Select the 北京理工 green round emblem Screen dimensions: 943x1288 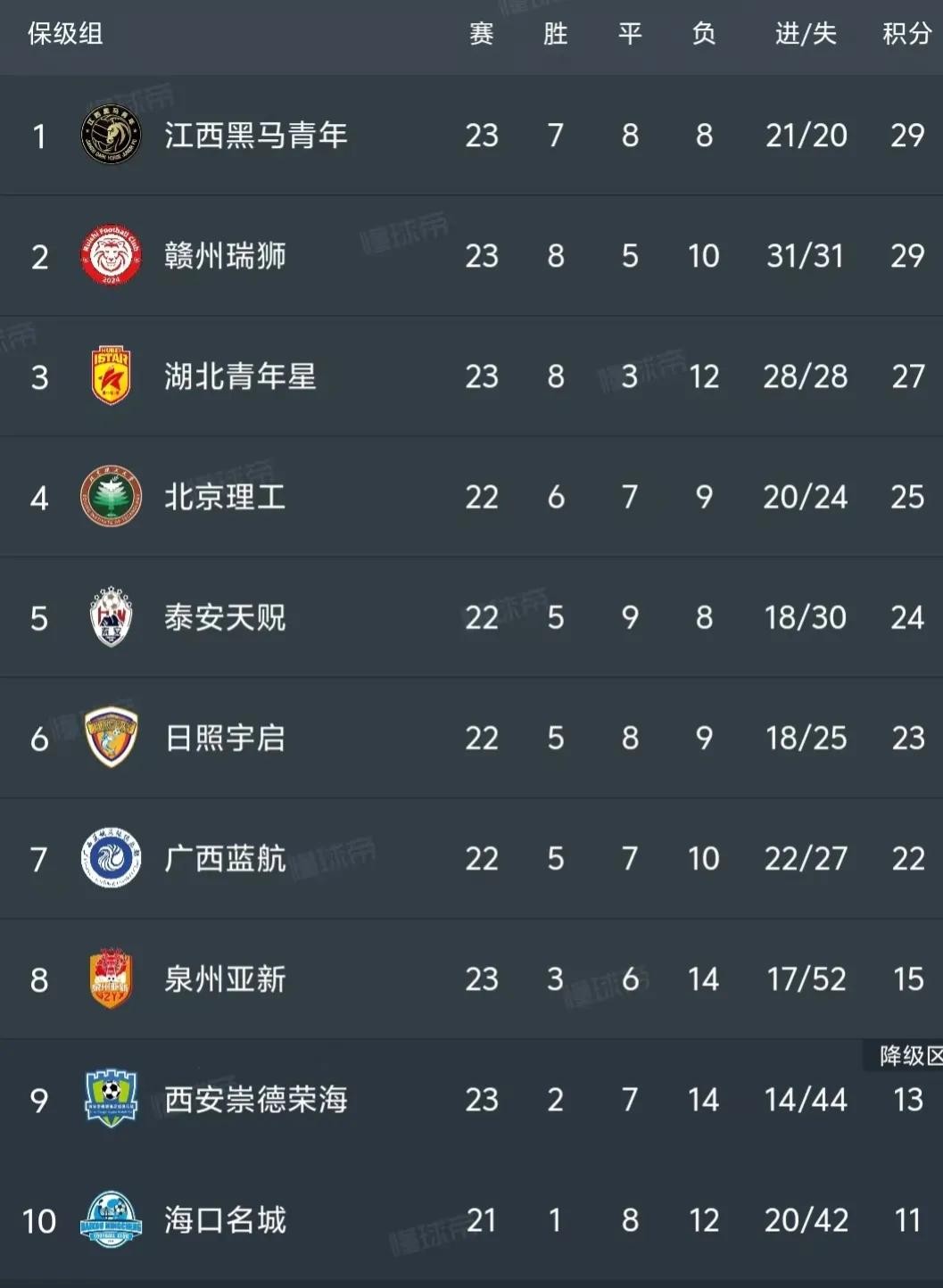tap(111, 497)
